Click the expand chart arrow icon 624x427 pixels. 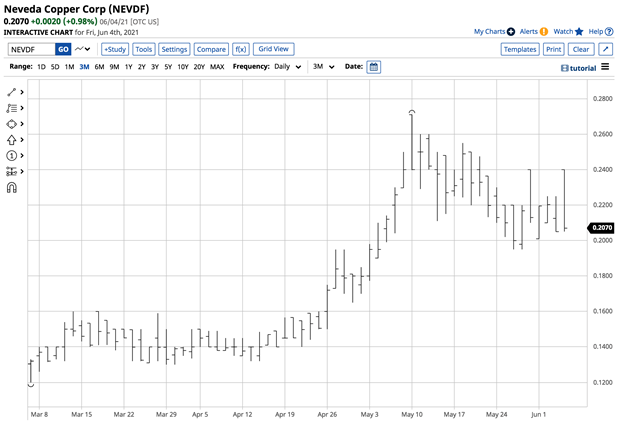(x=606, y=49)
